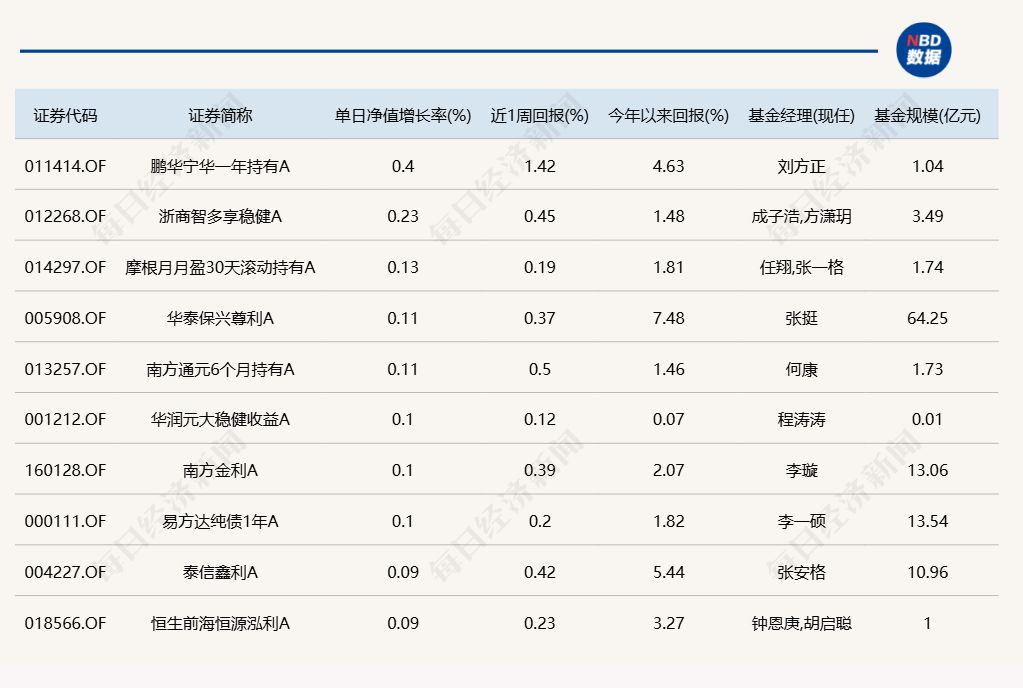Screen dimensions: 1023x688
Task: Click the 近1周回报(%) column header
Action: point(539,115)
